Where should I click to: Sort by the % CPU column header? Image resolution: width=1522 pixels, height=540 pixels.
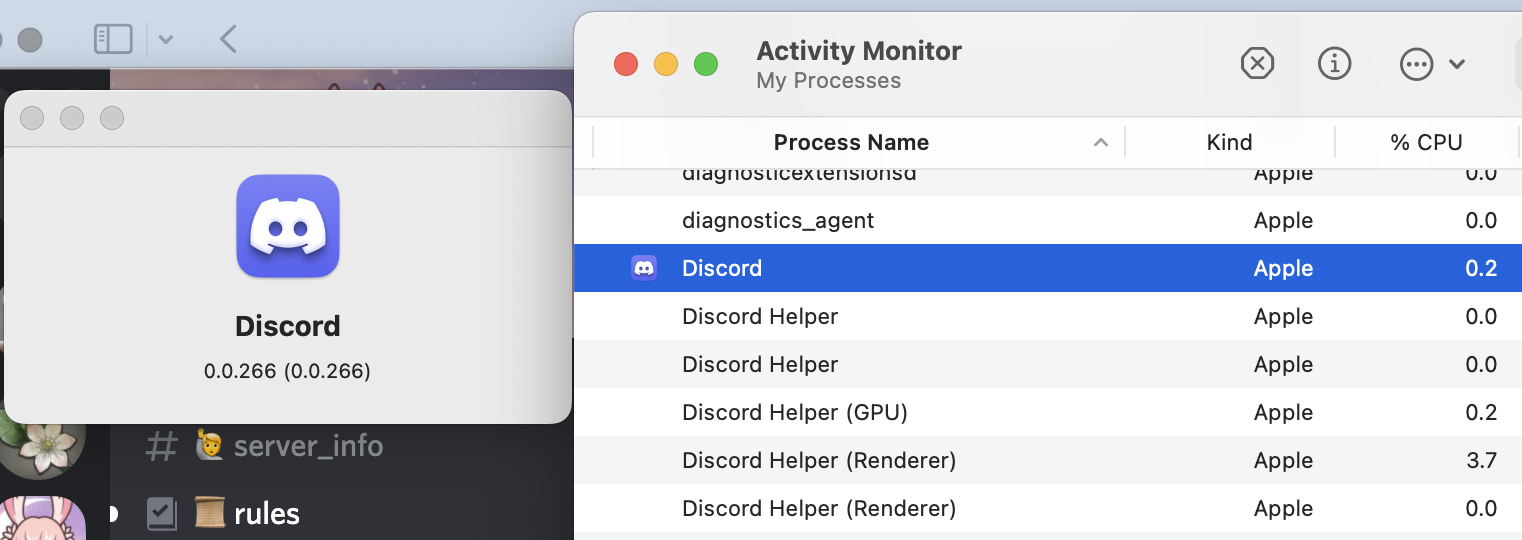1427,142
